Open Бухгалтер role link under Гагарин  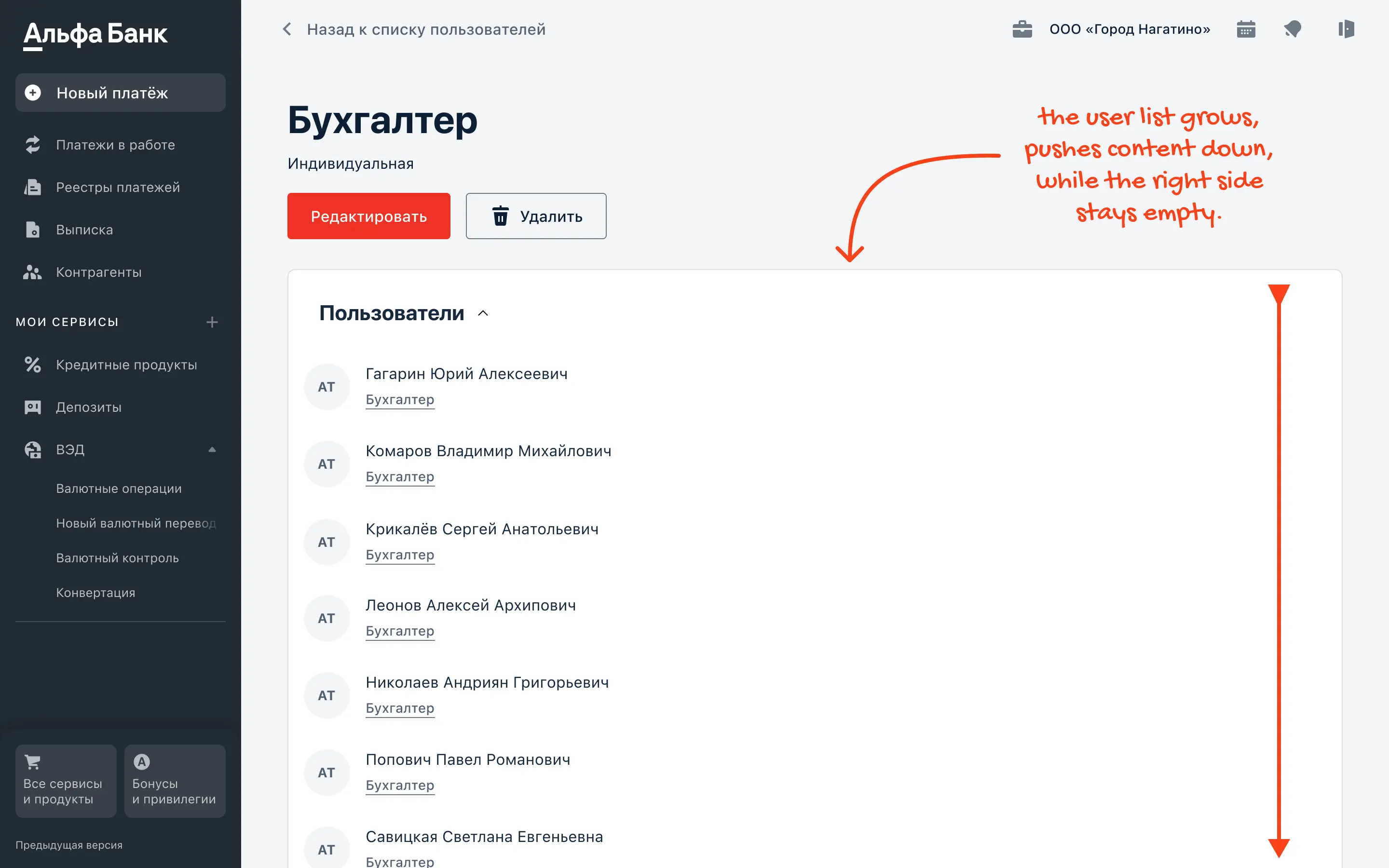[399, 400]
